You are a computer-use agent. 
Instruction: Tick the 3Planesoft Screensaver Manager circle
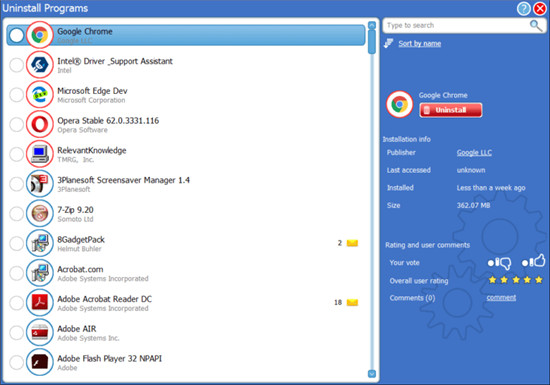pyautogui.click(x=16, y=184)
